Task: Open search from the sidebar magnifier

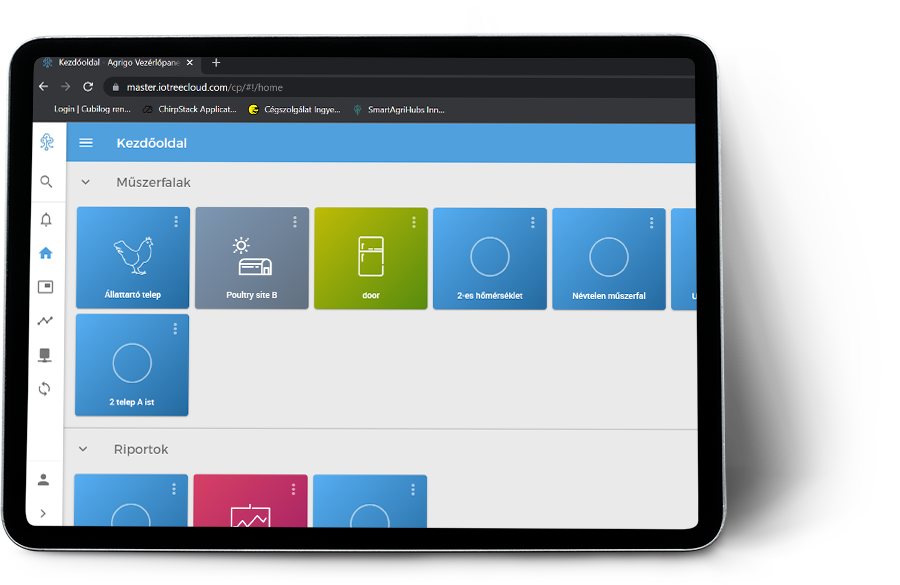Action: pos(46,182)
